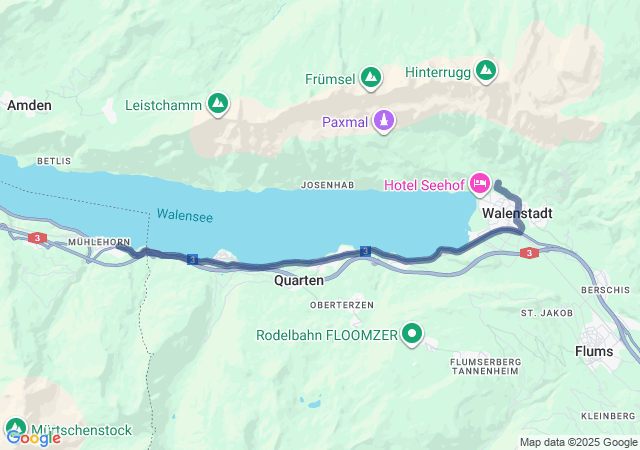Open the Google logo link
The width and height of the screenshot is (640, 450).
point(34,439)
